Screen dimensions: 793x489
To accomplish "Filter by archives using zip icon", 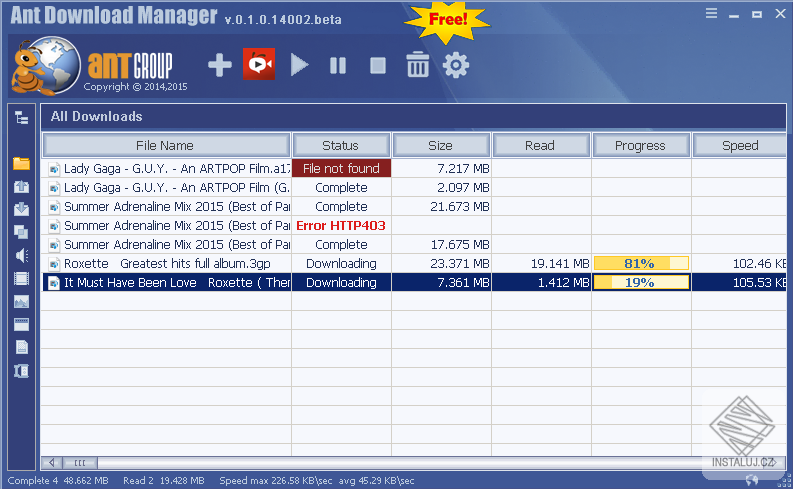I will tap(21, 371).
